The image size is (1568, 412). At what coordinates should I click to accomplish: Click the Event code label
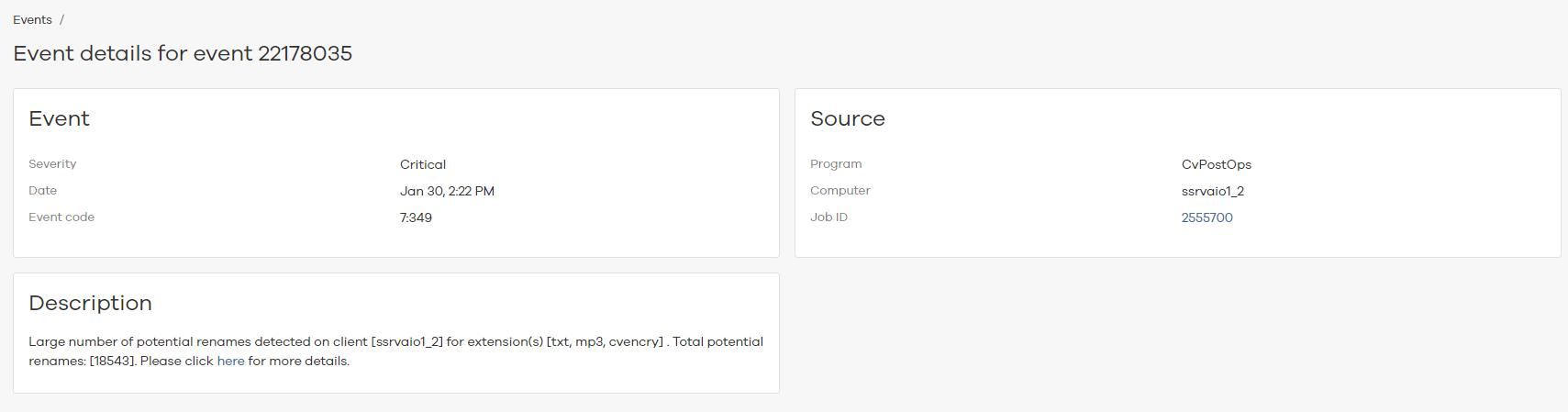61,217
